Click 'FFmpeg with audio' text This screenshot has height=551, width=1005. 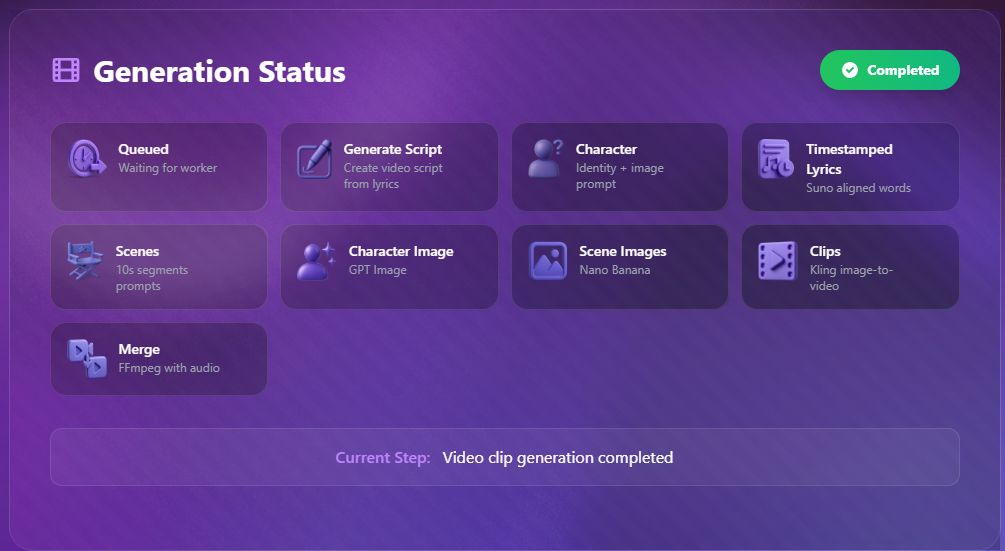[x=169, y=368]
